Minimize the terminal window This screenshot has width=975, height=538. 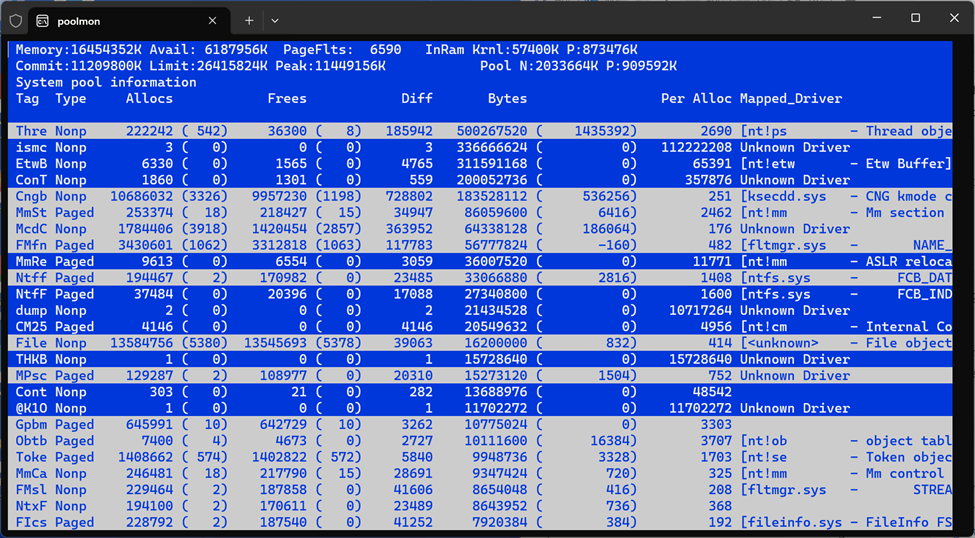pos(877,18)
